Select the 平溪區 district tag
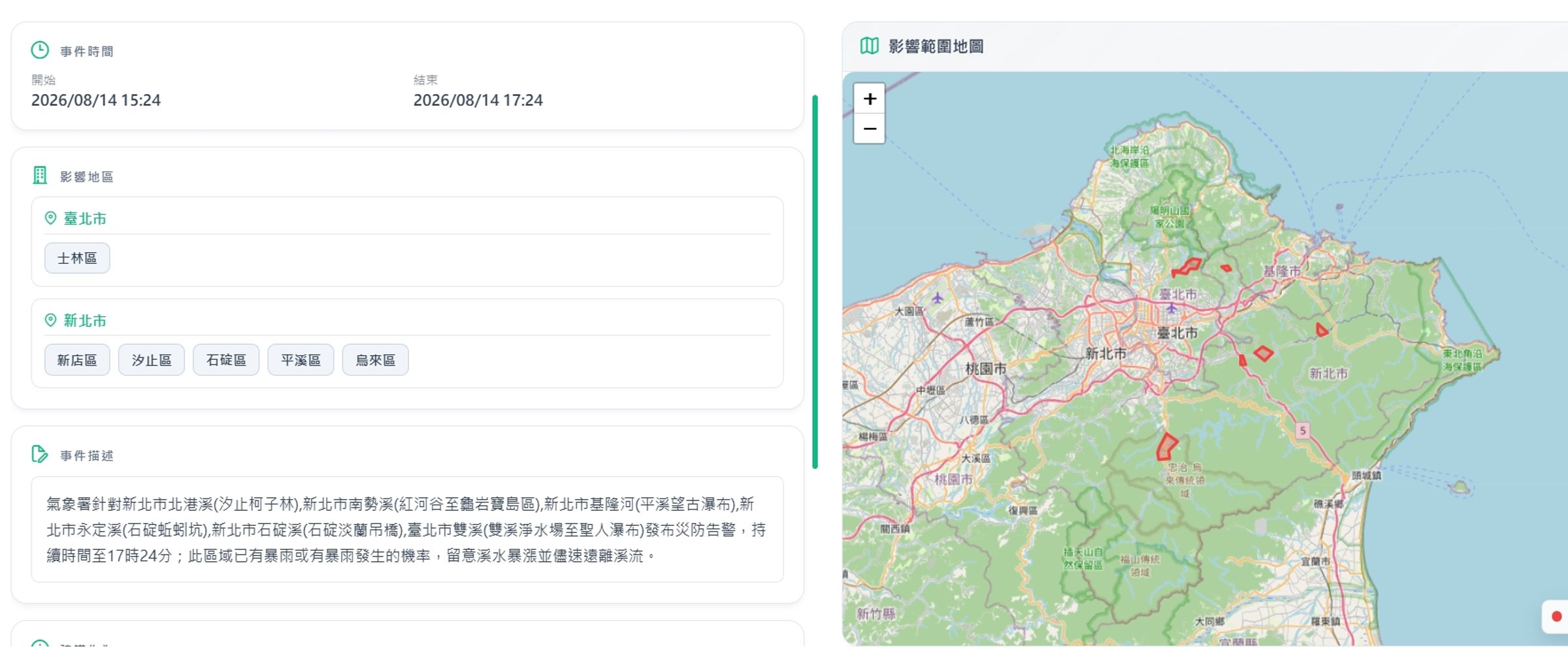Viewport: 1568px width, 667px height. (x=301, y=360)
